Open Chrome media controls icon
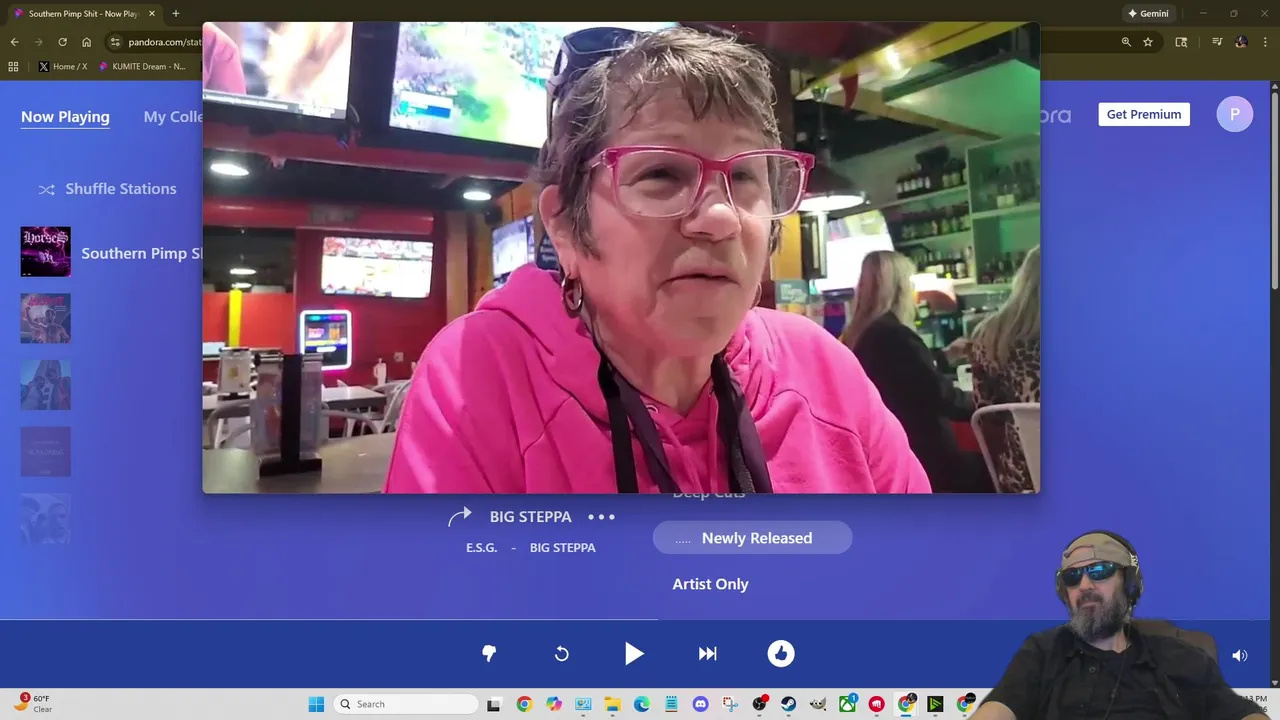 [1217, 42]
